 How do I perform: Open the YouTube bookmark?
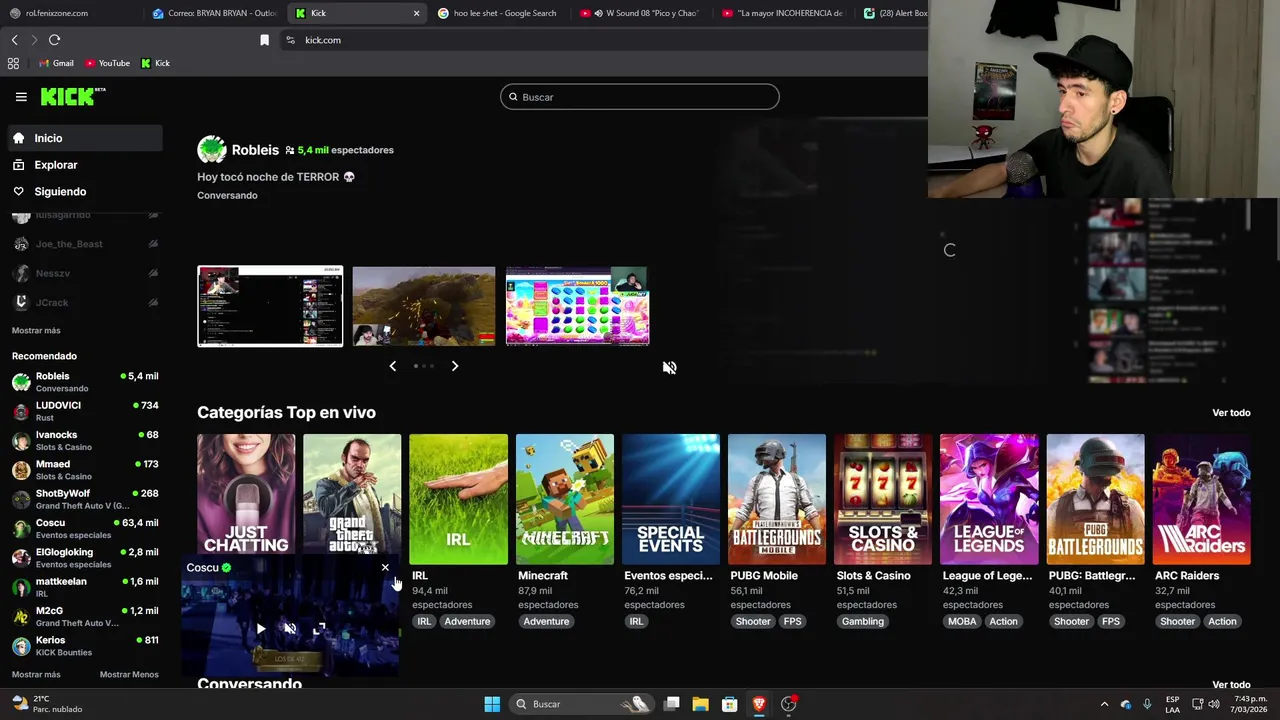[107, 63]
